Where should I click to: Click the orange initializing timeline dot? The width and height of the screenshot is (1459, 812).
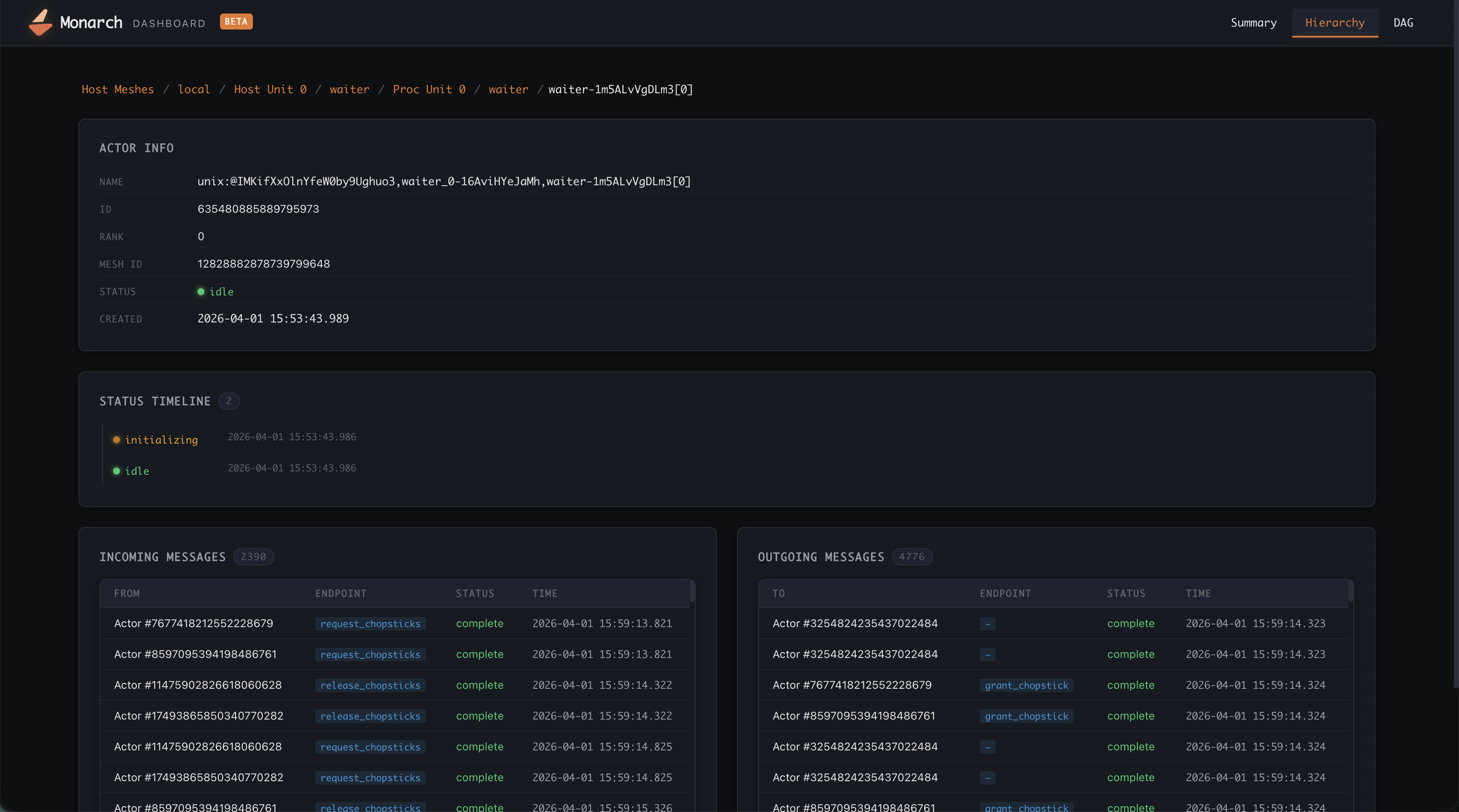coord(116,440)
